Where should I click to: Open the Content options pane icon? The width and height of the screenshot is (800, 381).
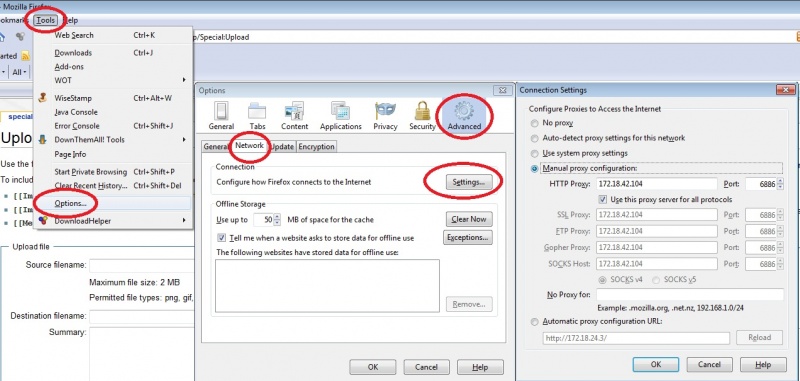pos(294,116)
